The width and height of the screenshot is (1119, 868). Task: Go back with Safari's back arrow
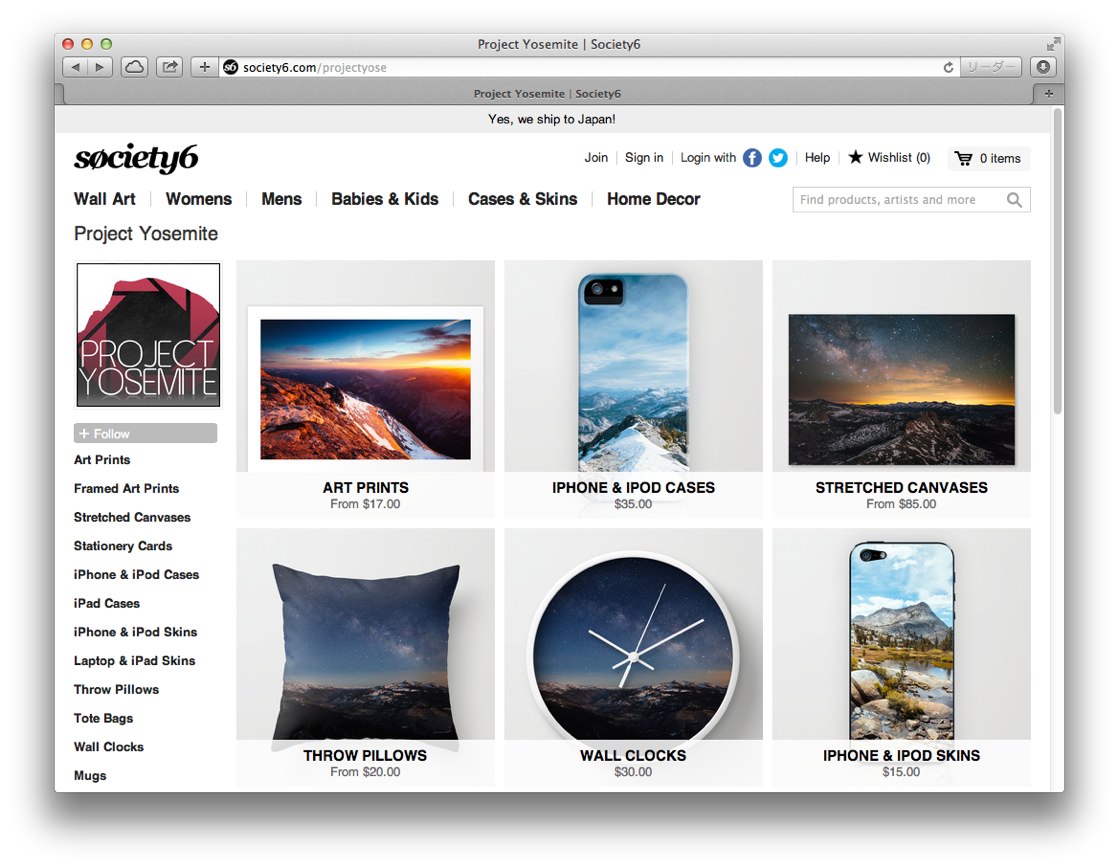(x=75, y=67)
